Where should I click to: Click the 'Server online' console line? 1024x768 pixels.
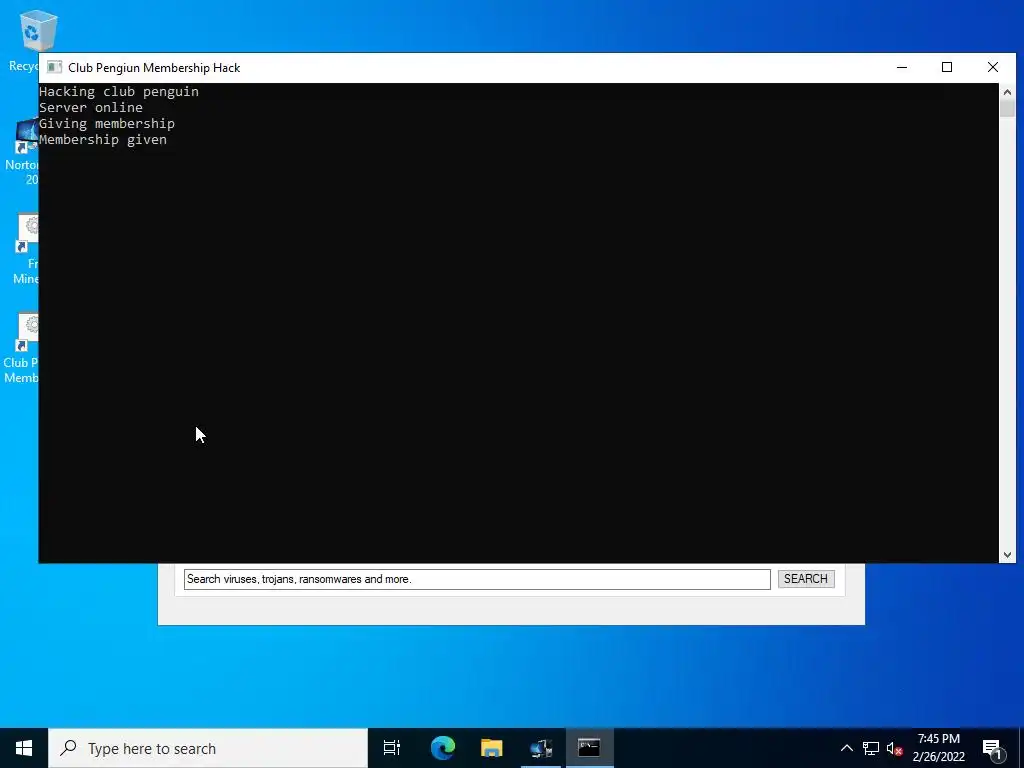pos(91,108)
